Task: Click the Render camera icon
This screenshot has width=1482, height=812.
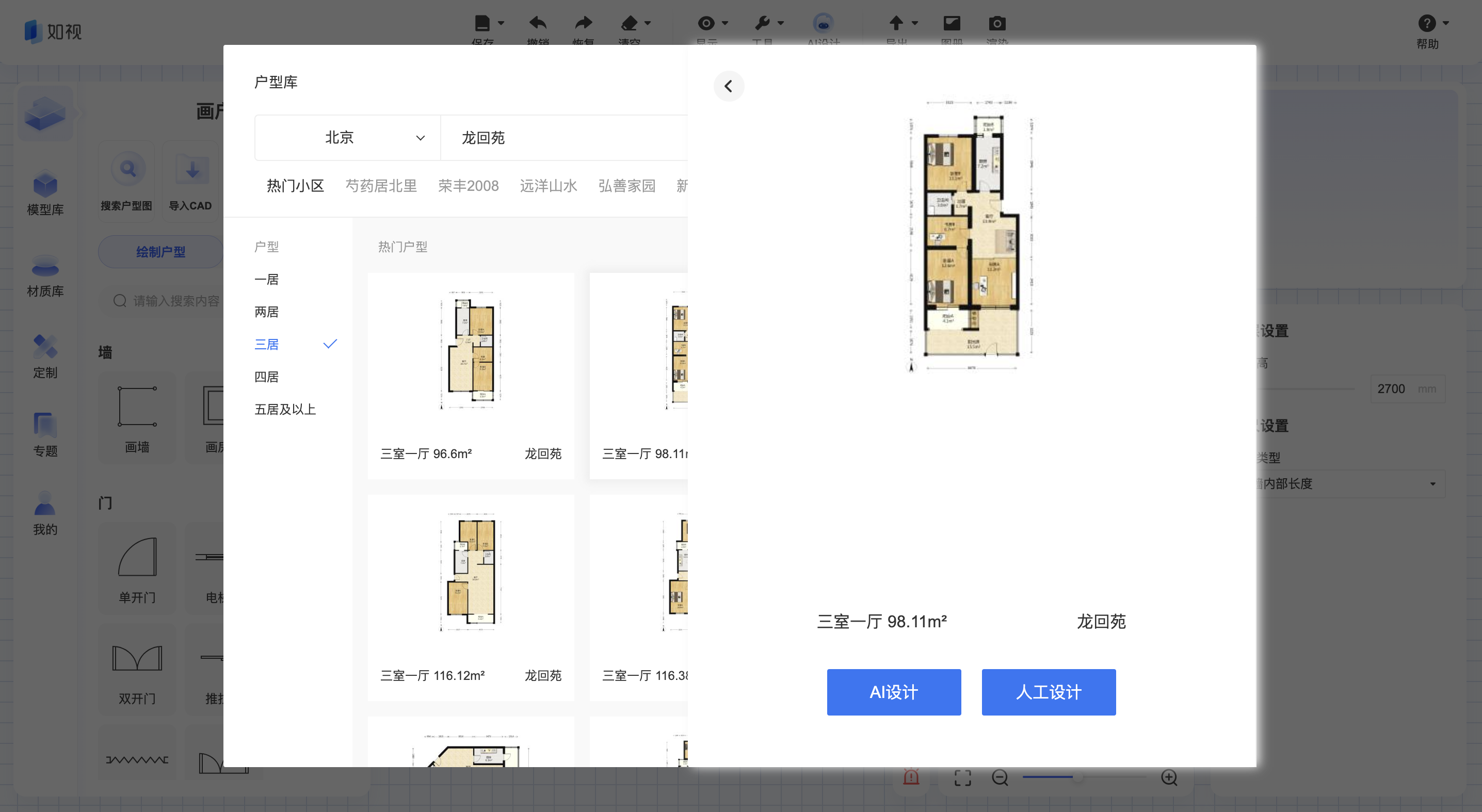Action: coord(997,24)
